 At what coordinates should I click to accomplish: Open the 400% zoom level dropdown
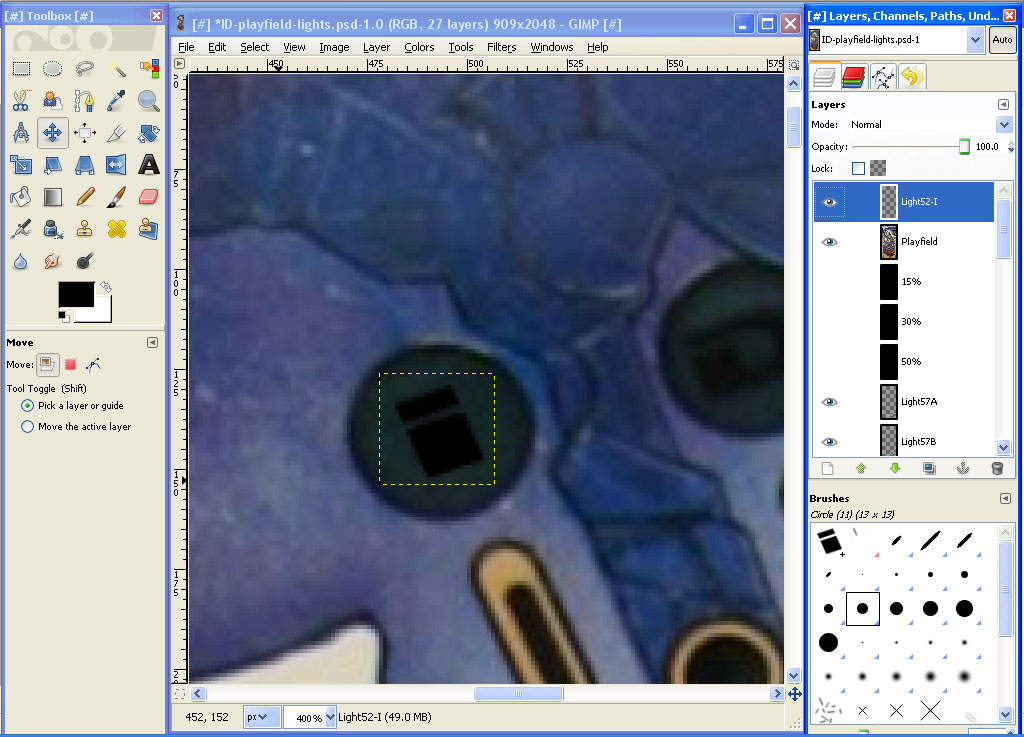(309, 717)
